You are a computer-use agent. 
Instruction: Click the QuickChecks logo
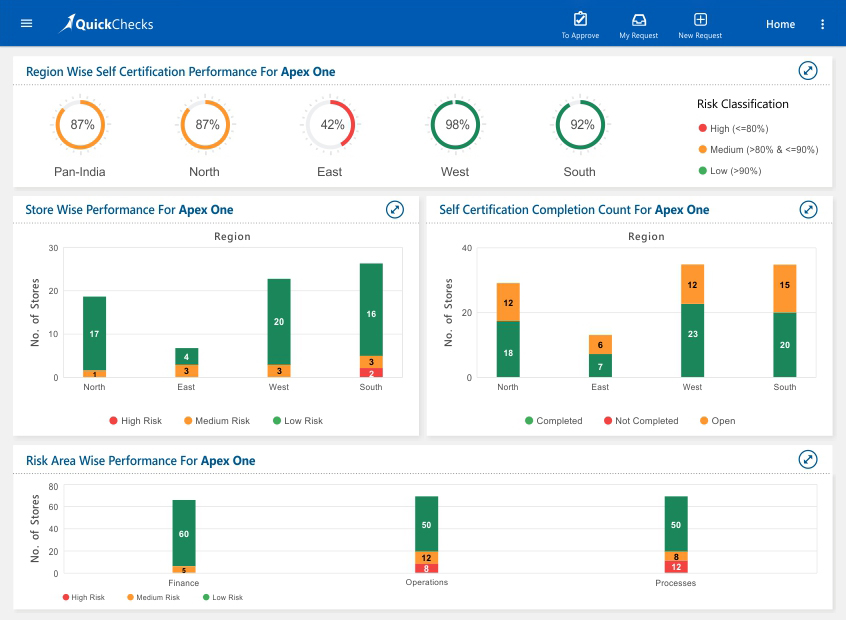pyautogui.click(x=106, y=24)
